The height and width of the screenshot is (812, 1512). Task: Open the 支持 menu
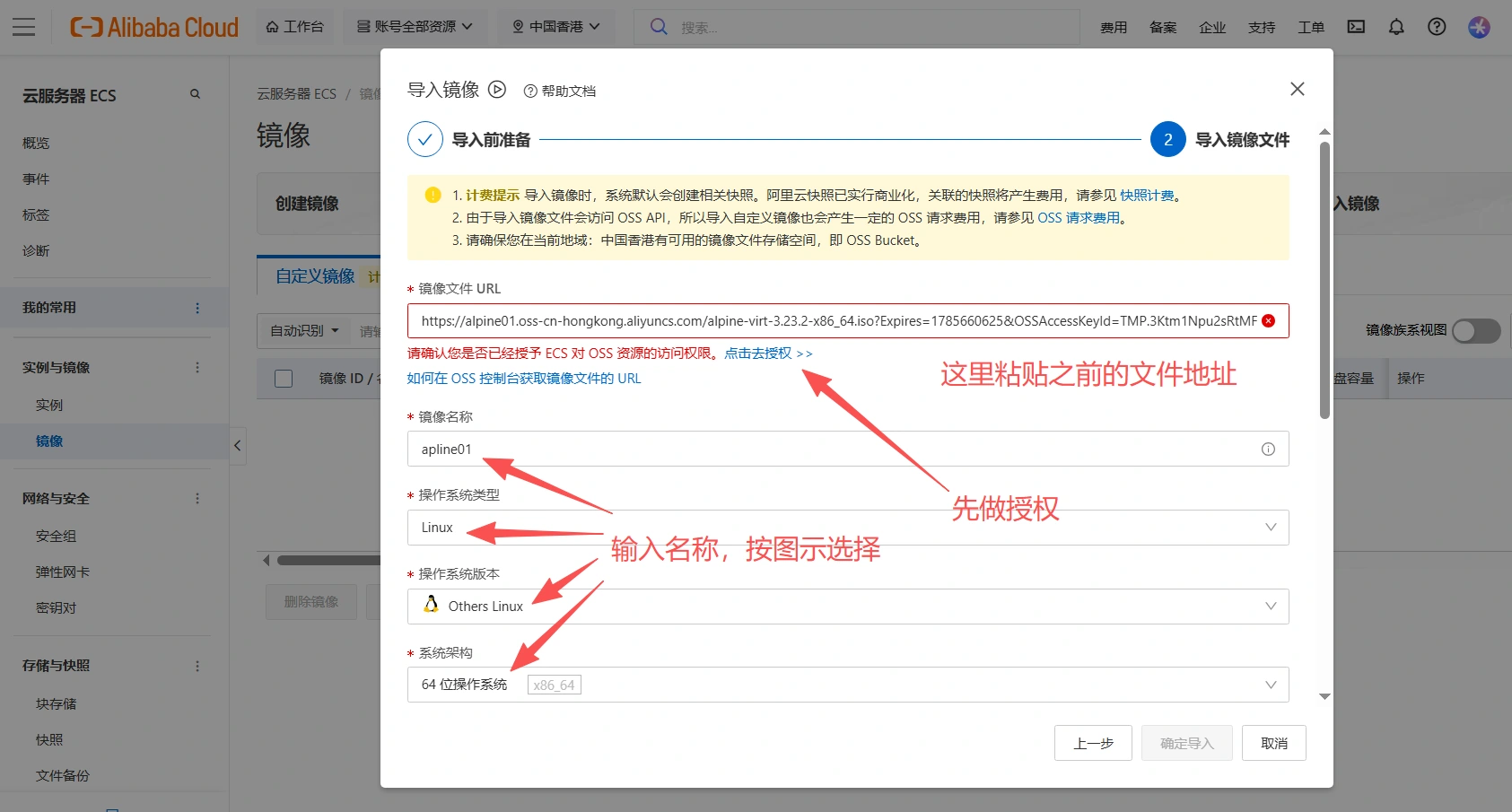click(x=1262, y=28)
